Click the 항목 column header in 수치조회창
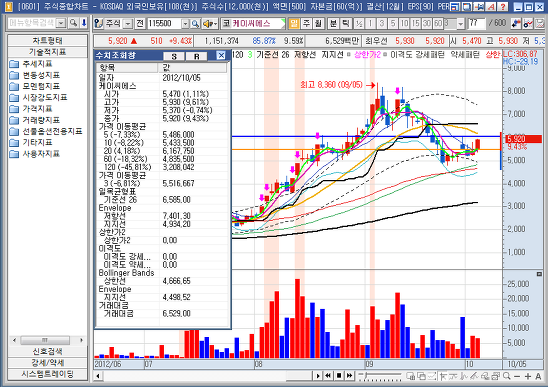 [128, 67]
